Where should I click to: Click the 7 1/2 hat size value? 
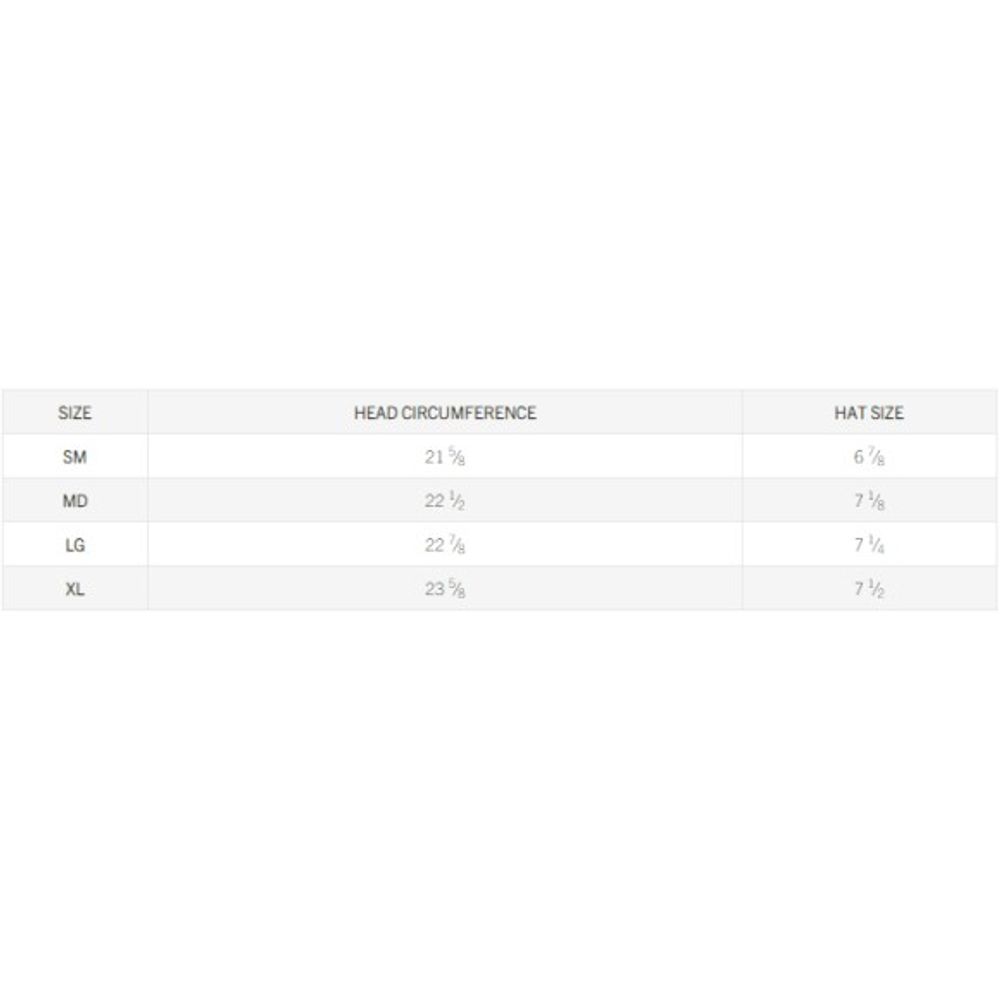coord(869,590)
